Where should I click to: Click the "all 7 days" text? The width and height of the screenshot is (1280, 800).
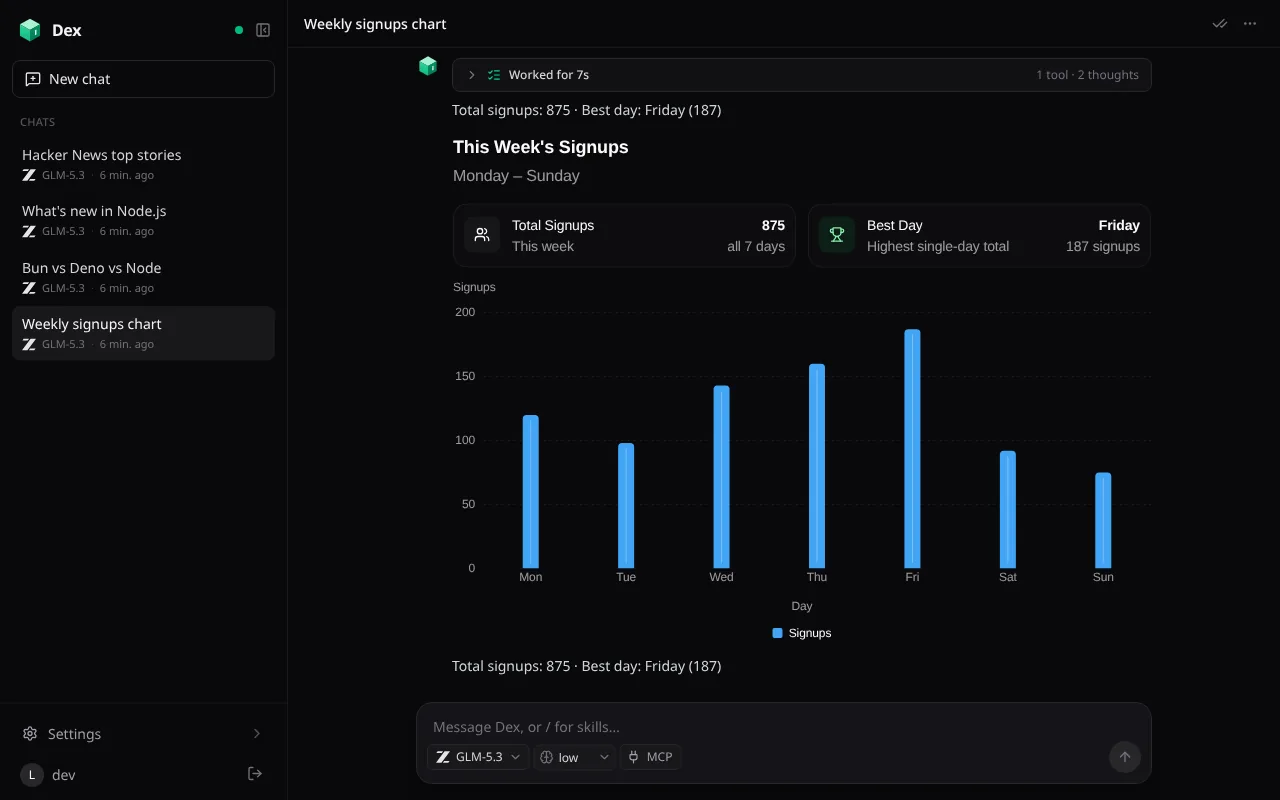(756, 246)
